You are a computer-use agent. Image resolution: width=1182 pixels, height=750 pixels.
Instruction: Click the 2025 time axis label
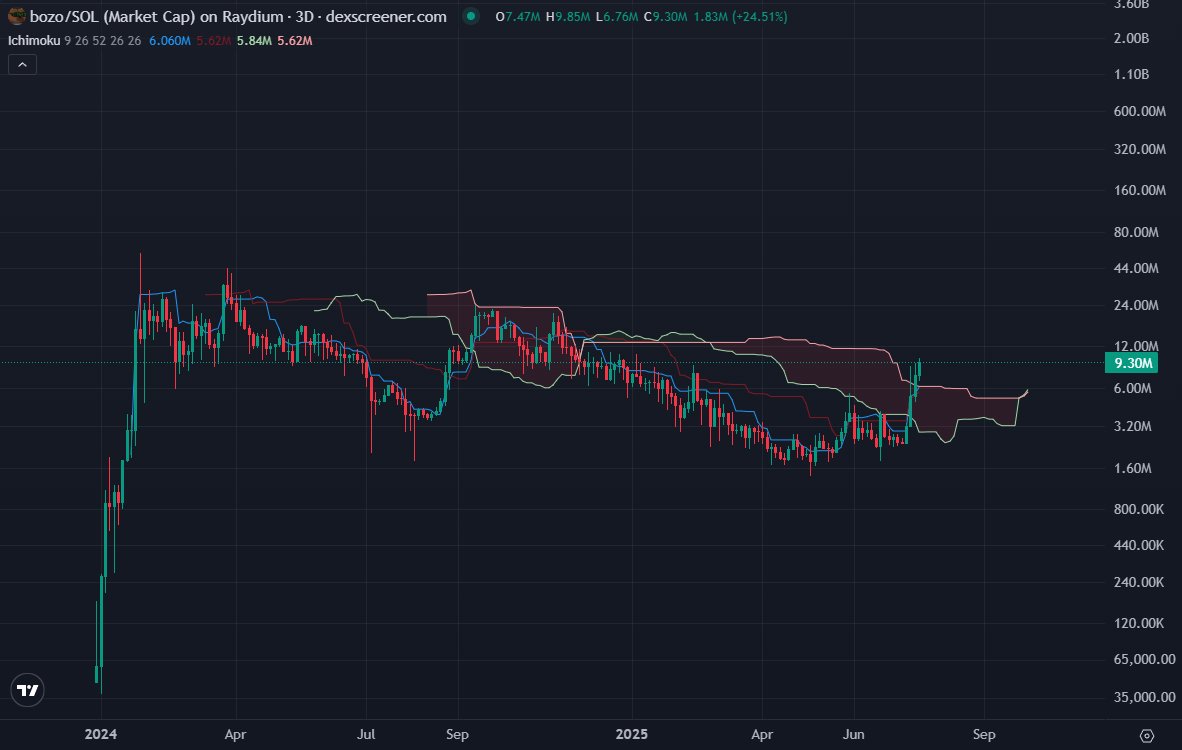pos(631,734)
